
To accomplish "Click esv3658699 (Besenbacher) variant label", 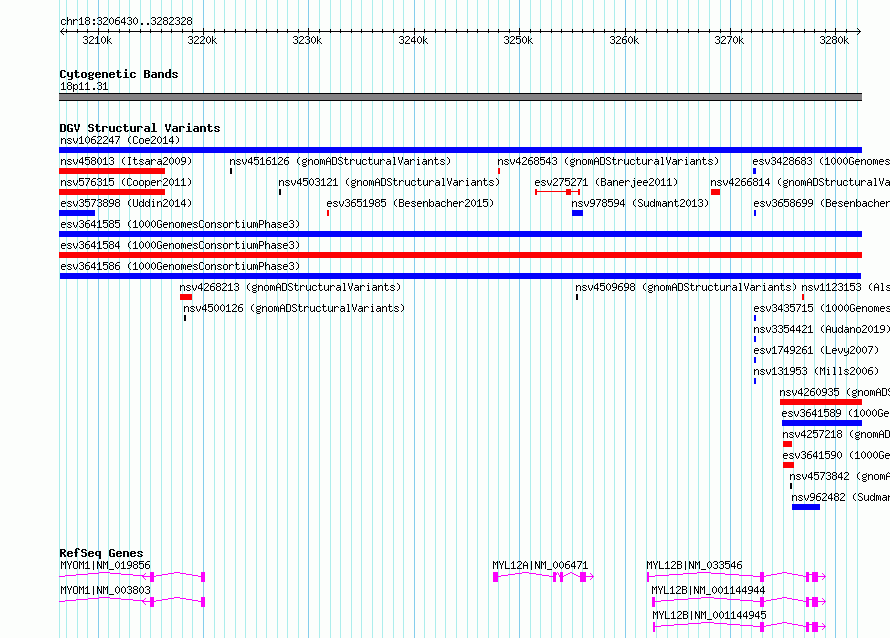I will [821, 203].
